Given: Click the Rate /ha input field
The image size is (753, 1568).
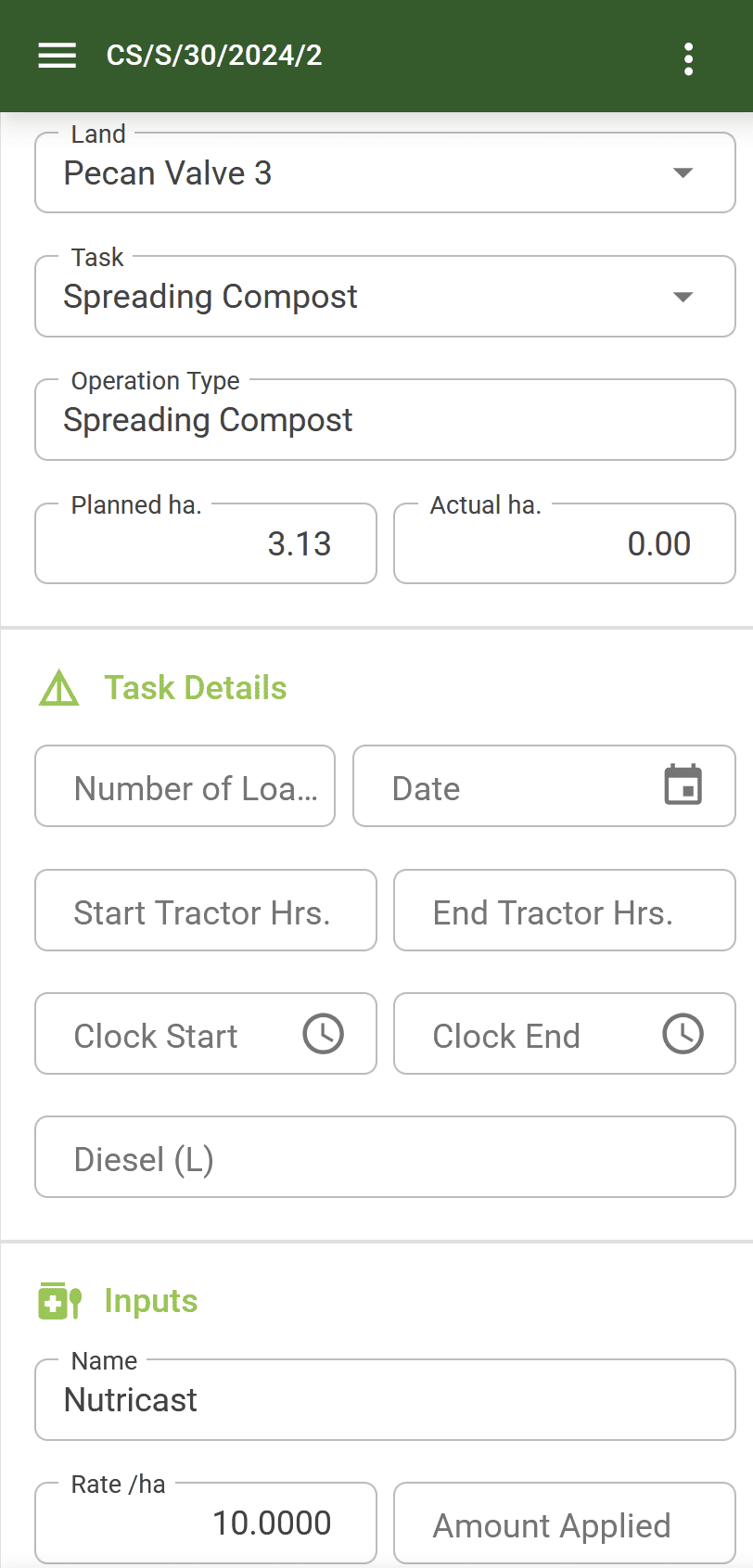Looking at the screenshot, I should [x=206, y=1523].
